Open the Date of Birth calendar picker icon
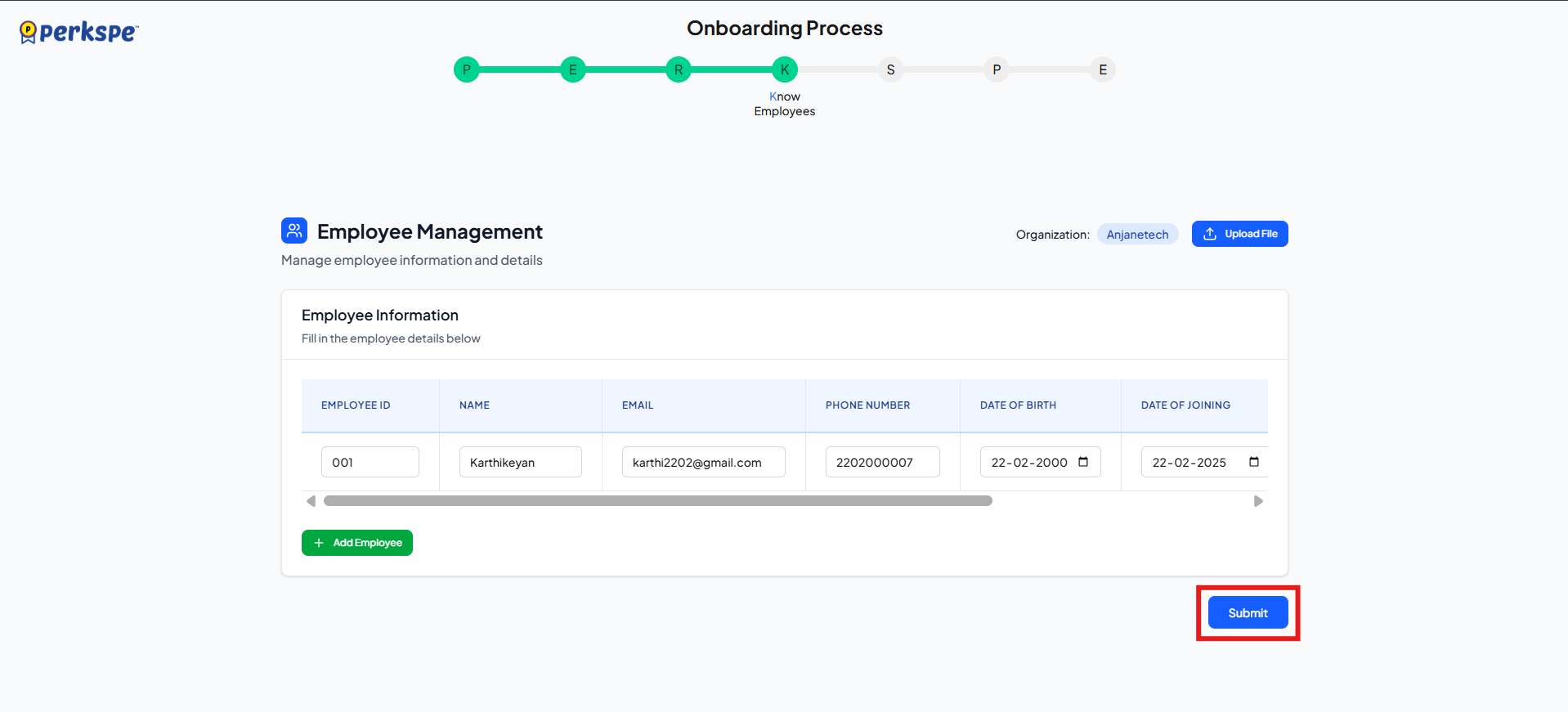The width and height of the screenshot is (1568, 712). [1083, 462]
